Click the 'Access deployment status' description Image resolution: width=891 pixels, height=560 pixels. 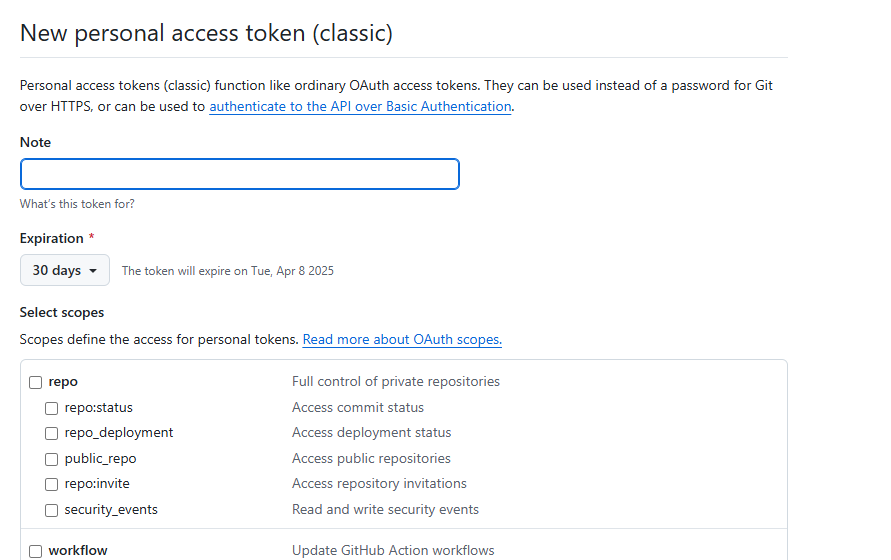(371, 432)
